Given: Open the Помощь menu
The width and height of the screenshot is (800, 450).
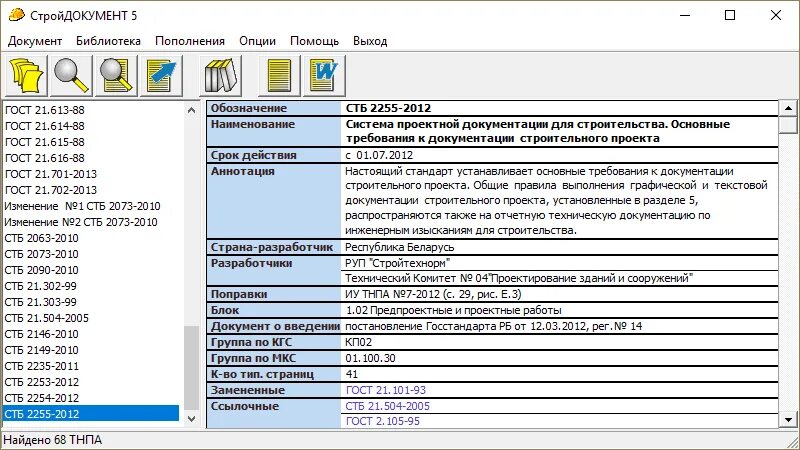Looking at the screenshot, I should coord(314,41).
